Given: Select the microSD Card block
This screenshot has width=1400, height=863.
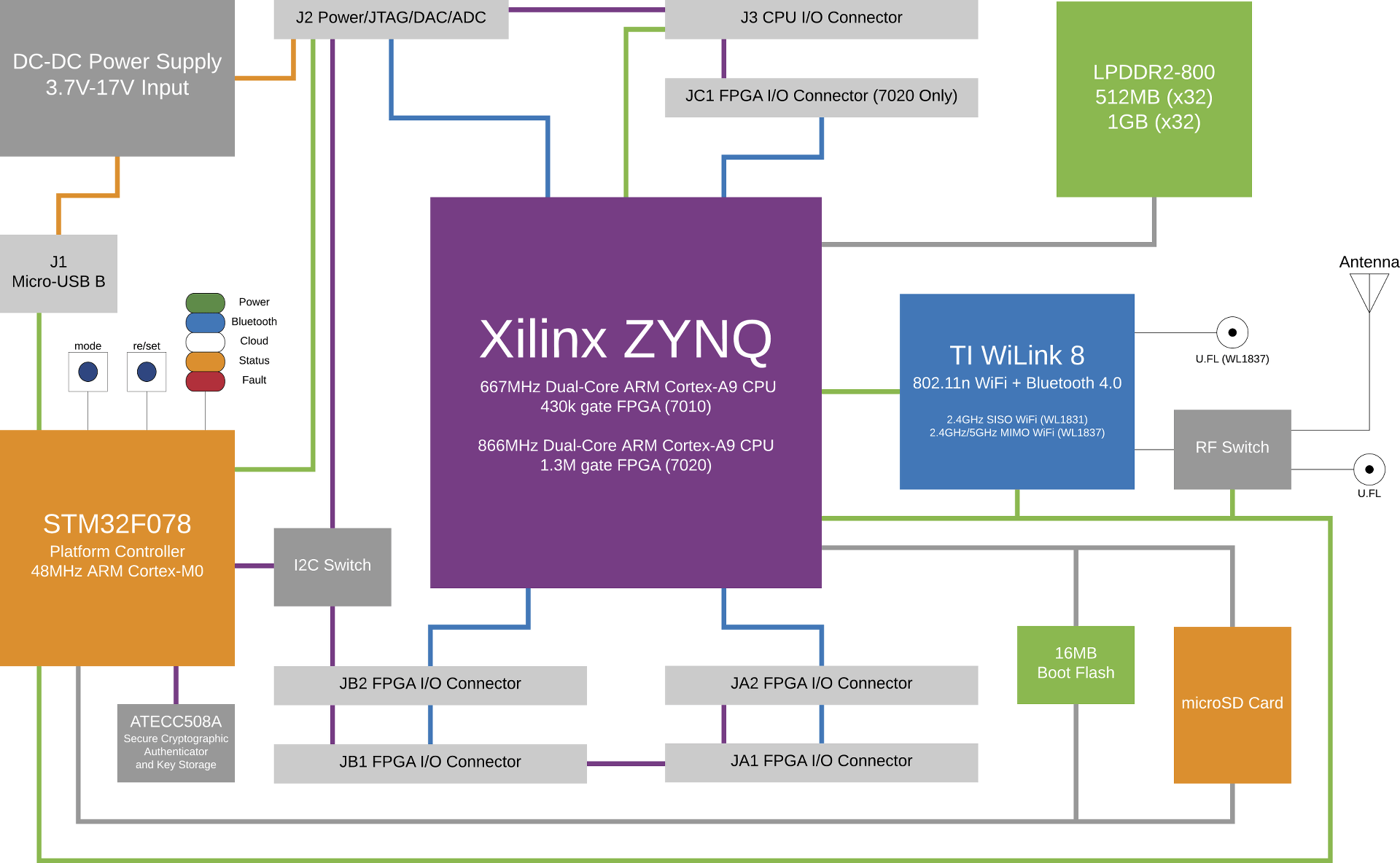Looking at the screenshot, I should (x=1232, y=705).
